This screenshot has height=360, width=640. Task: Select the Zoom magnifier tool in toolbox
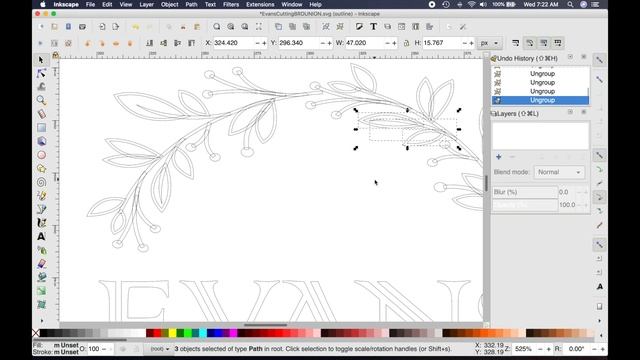41,100
